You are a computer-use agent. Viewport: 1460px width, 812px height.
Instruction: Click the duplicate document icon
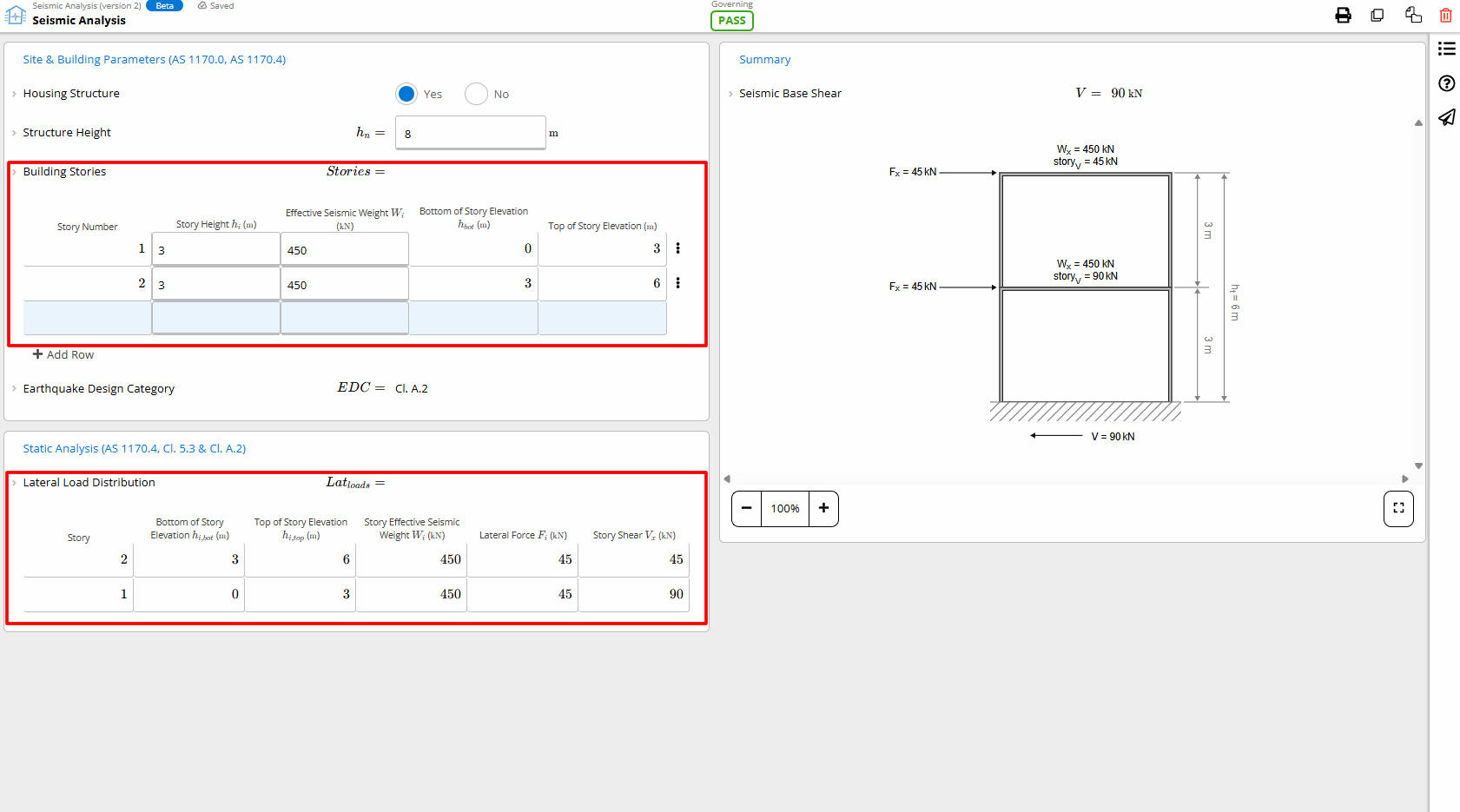pos(1377,15)
